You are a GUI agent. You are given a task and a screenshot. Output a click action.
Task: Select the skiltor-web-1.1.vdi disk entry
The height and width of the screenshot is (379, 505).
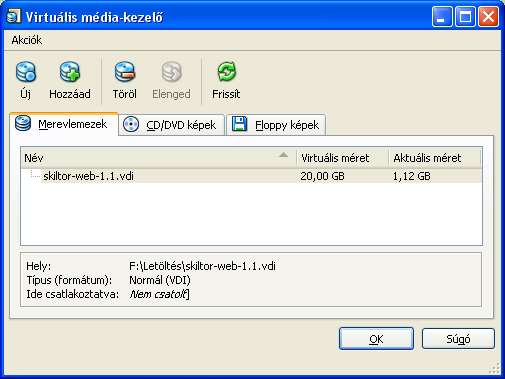tap(251, 176)
